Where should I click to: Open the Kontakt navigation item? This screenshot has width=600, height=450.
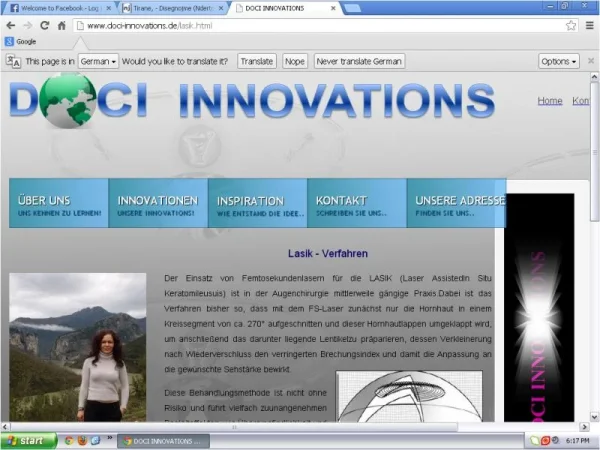coord(356,204)
